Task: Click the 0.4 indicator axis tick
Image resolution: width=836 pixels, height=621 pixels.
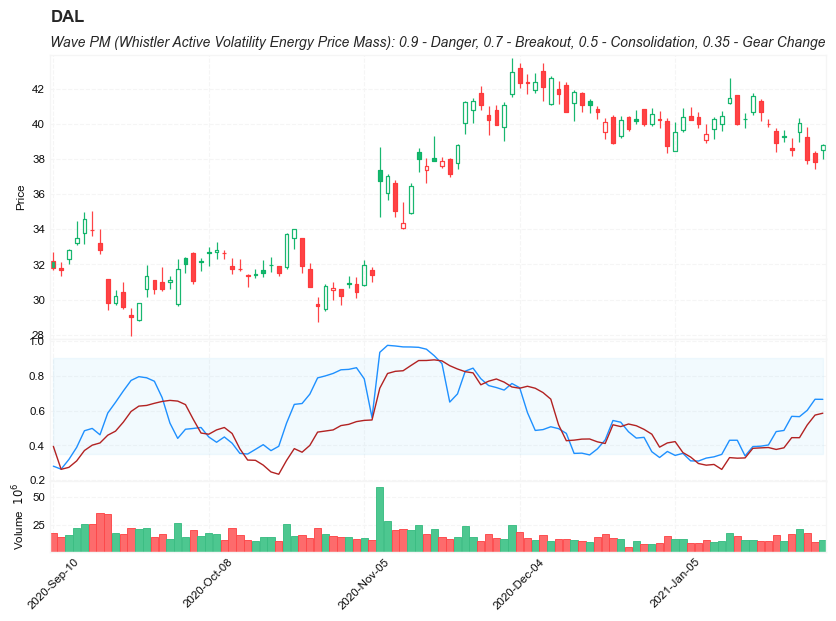Action: pos(37,446)
